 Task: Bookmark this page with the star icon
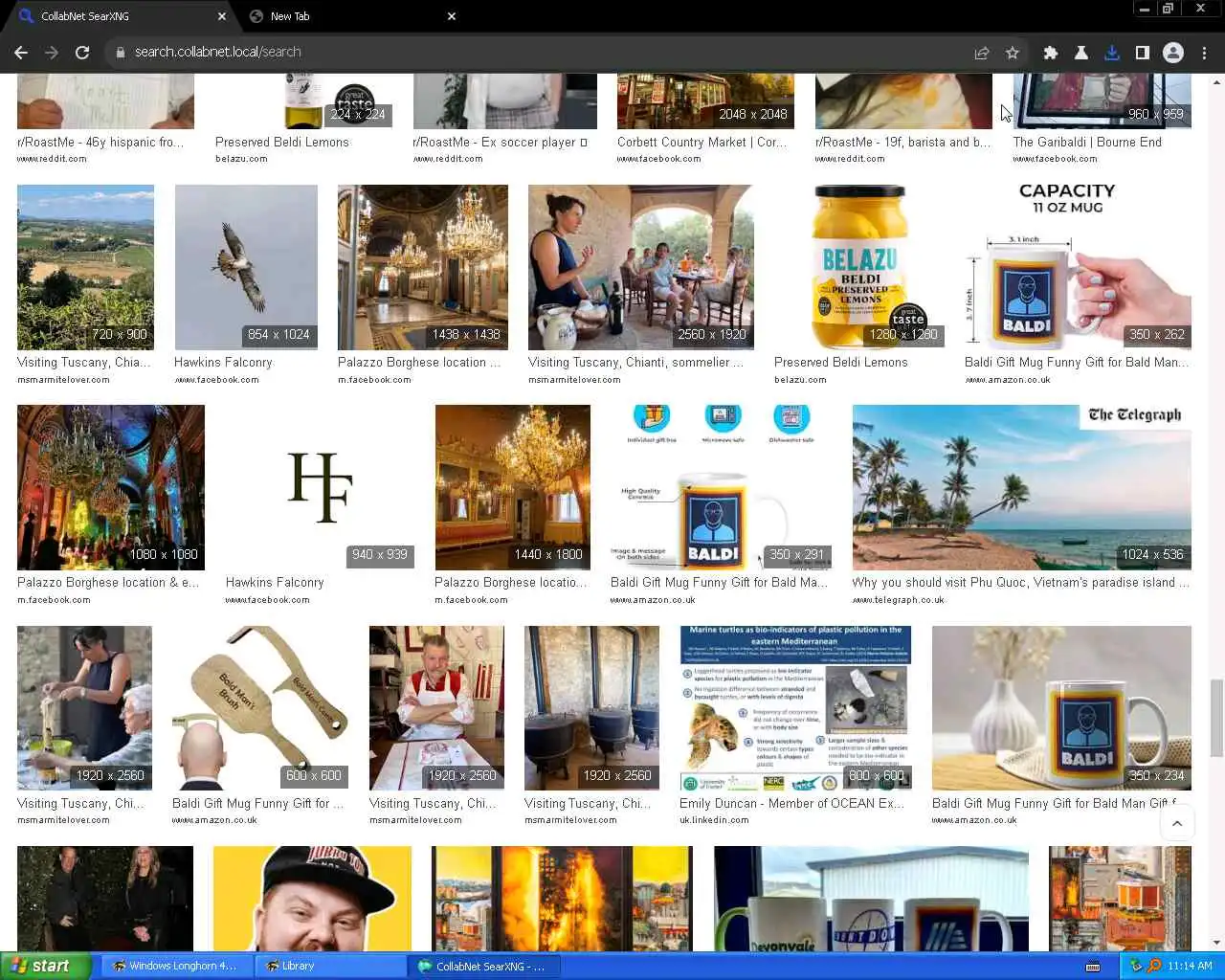click(1013, 53)
